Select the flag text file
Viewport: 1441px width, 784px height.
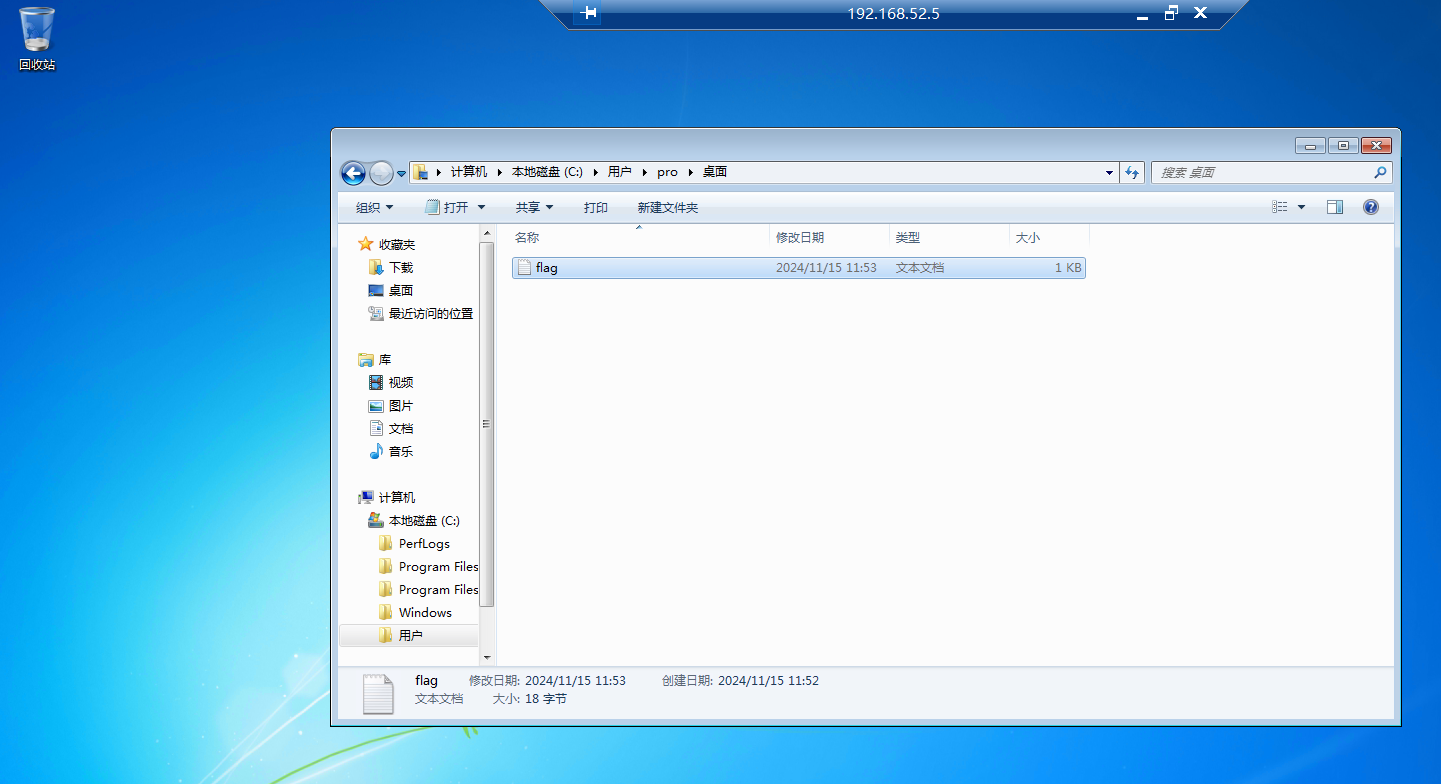coord(547,268)
